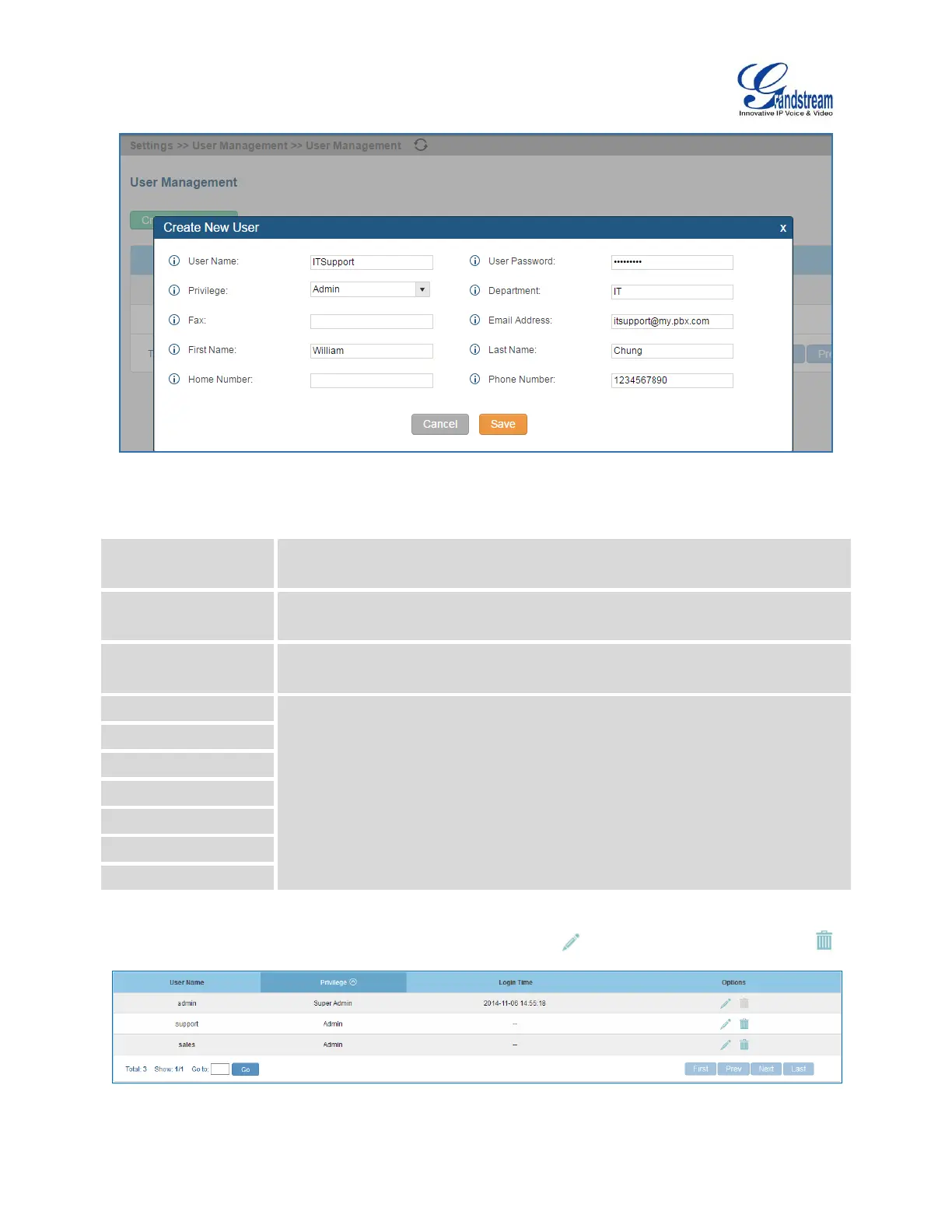Image resolution: width=952 pixels, height=1232 pixels.
Task: Click the User Name field containing ITSupport
Action: tap(372, 262)
